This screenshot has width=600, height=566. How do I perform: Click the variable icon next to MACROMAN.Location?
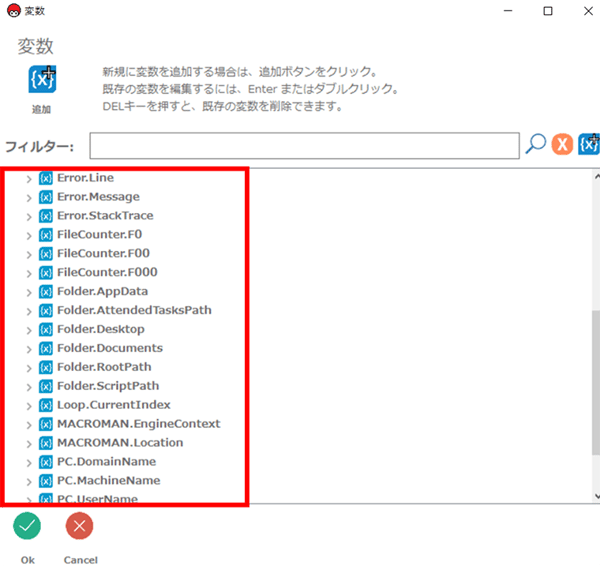pos(46,443)
